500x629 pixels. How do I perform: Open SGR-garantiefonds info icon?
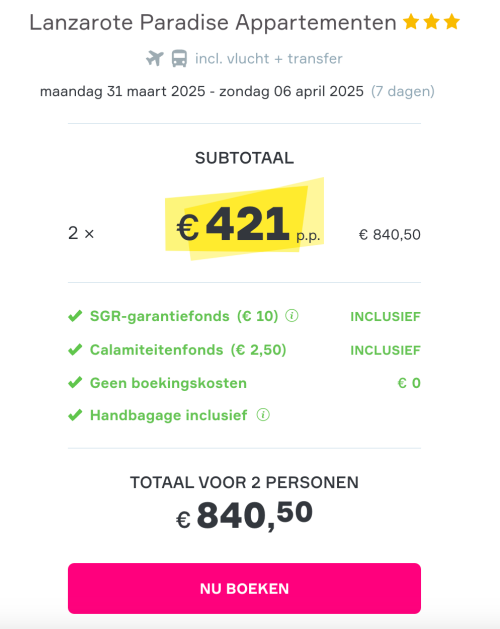[292, 316]
